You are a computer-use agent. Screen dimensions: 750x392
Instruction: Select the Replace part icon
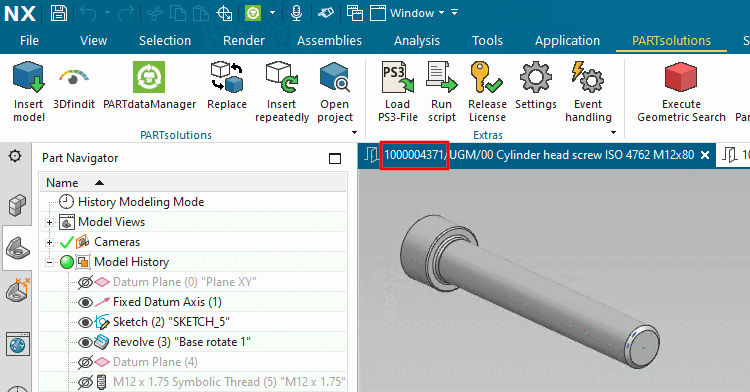tap(227, 77)
